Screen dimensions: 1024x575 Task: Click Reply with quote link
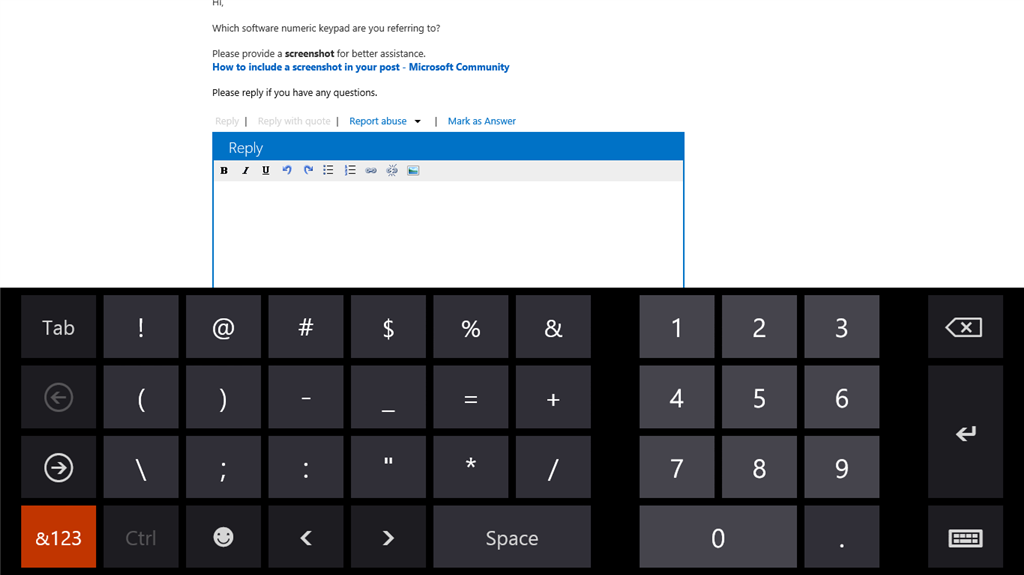[x=294, y=121]
